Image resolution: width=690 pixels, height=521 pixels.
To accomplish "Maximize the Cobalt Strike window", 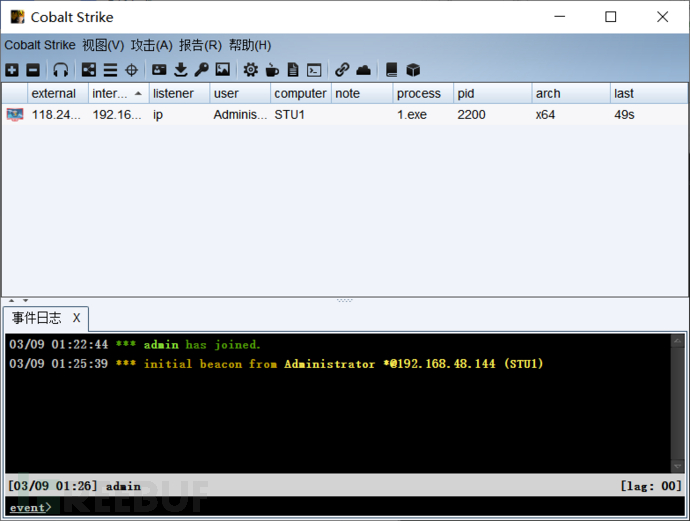I will 610,17.
